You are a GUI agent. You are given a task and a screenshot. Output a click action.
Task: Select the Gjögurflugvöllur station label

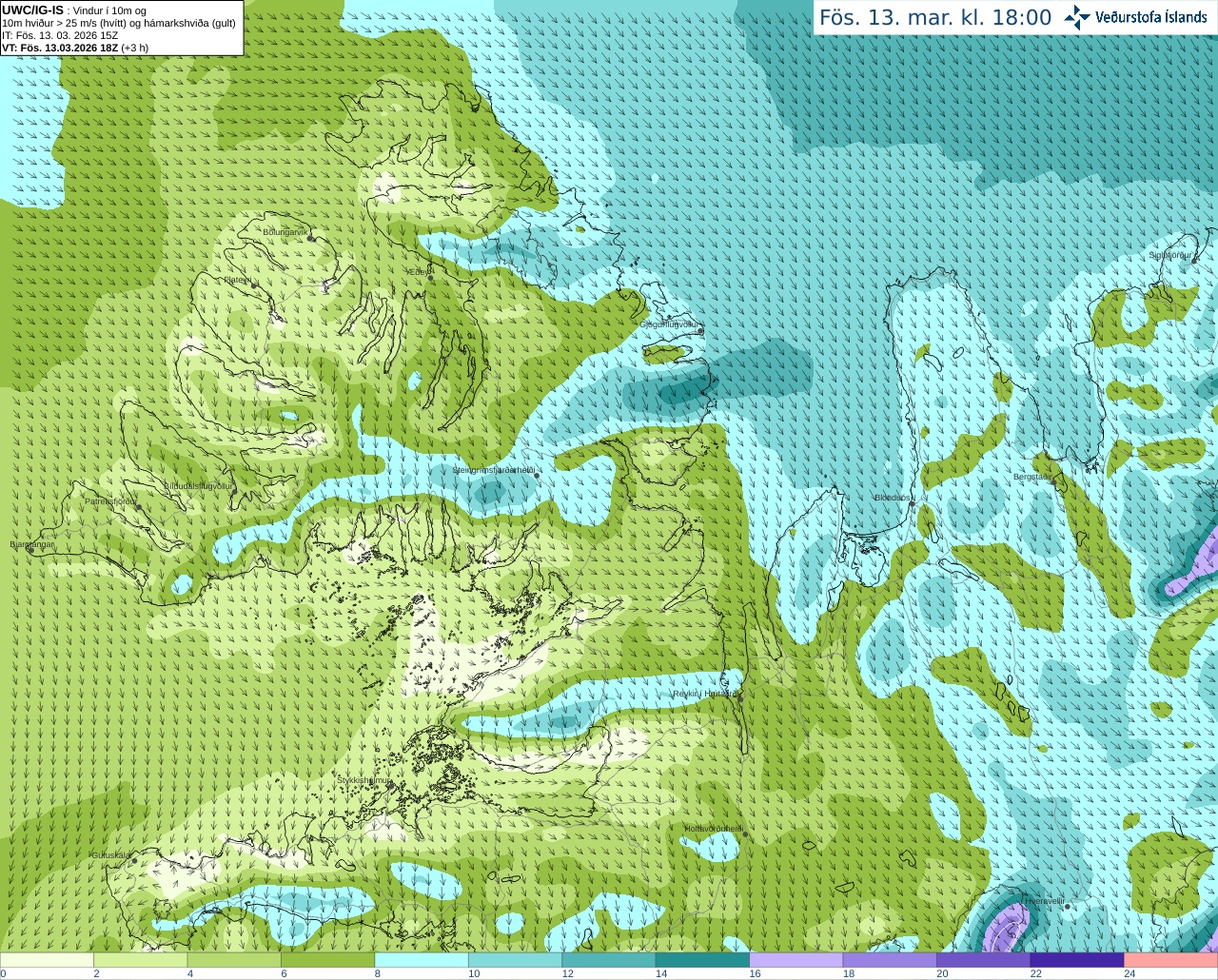(x=669, y=324)
